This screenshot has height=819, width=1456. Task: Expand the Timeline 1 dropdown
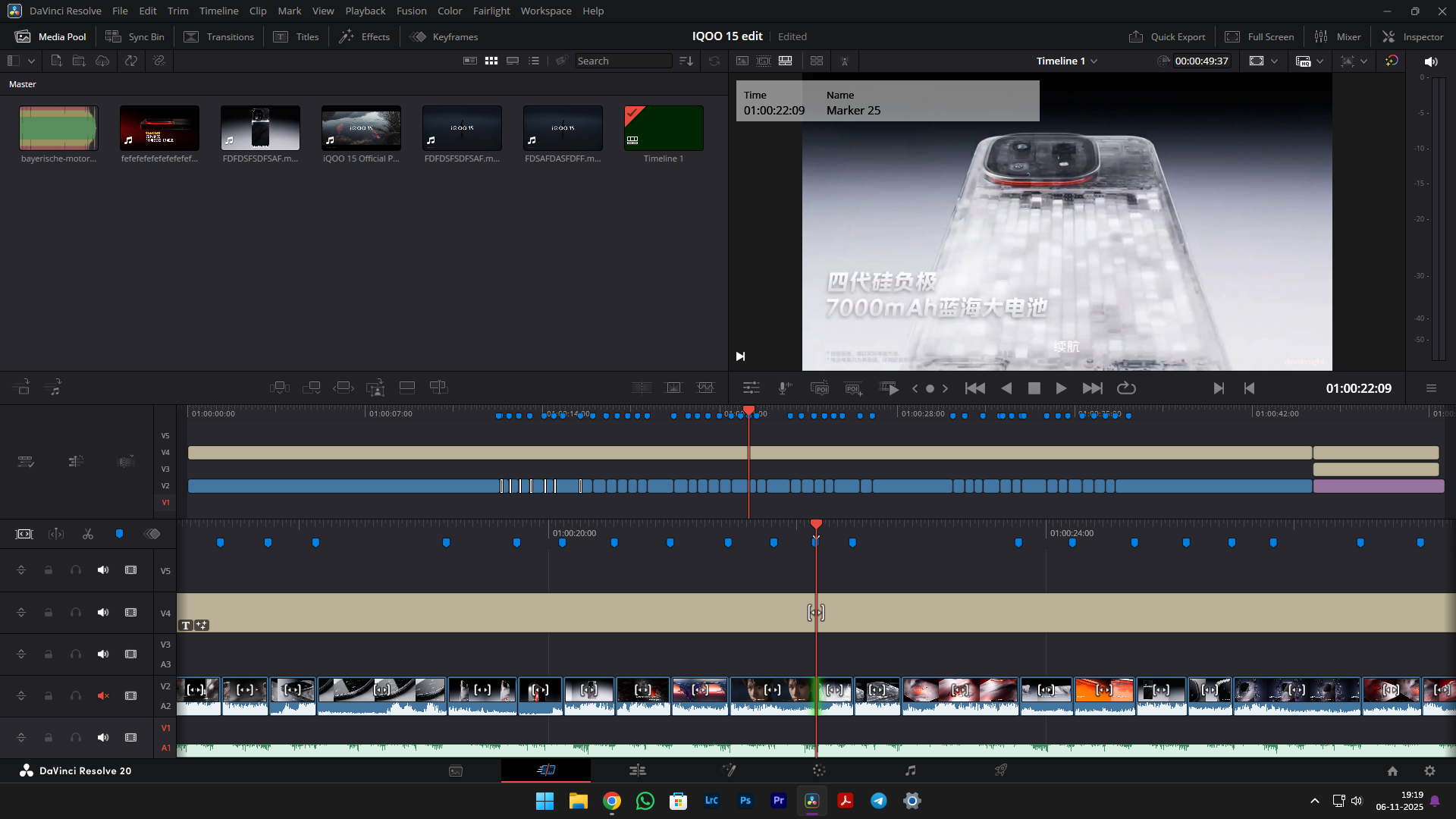coord(1094,61)
